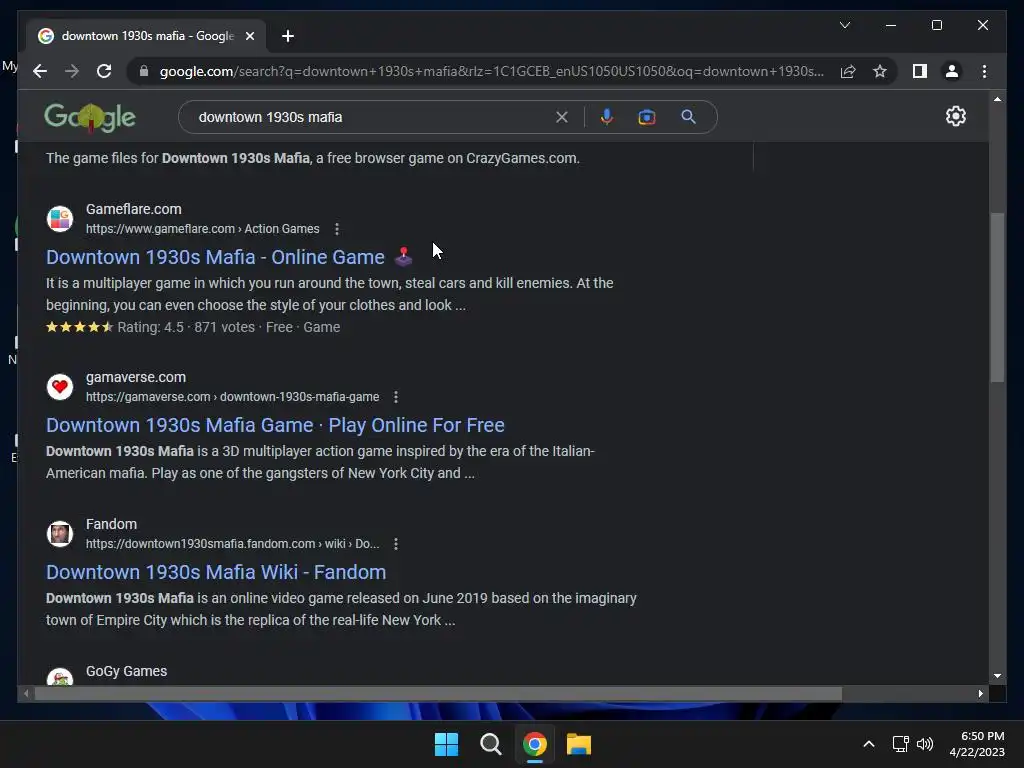The height and width of the screenshot is (768, 1024).
Task: Submit search with the magnifier icon
Action: [x=688, y=117]
